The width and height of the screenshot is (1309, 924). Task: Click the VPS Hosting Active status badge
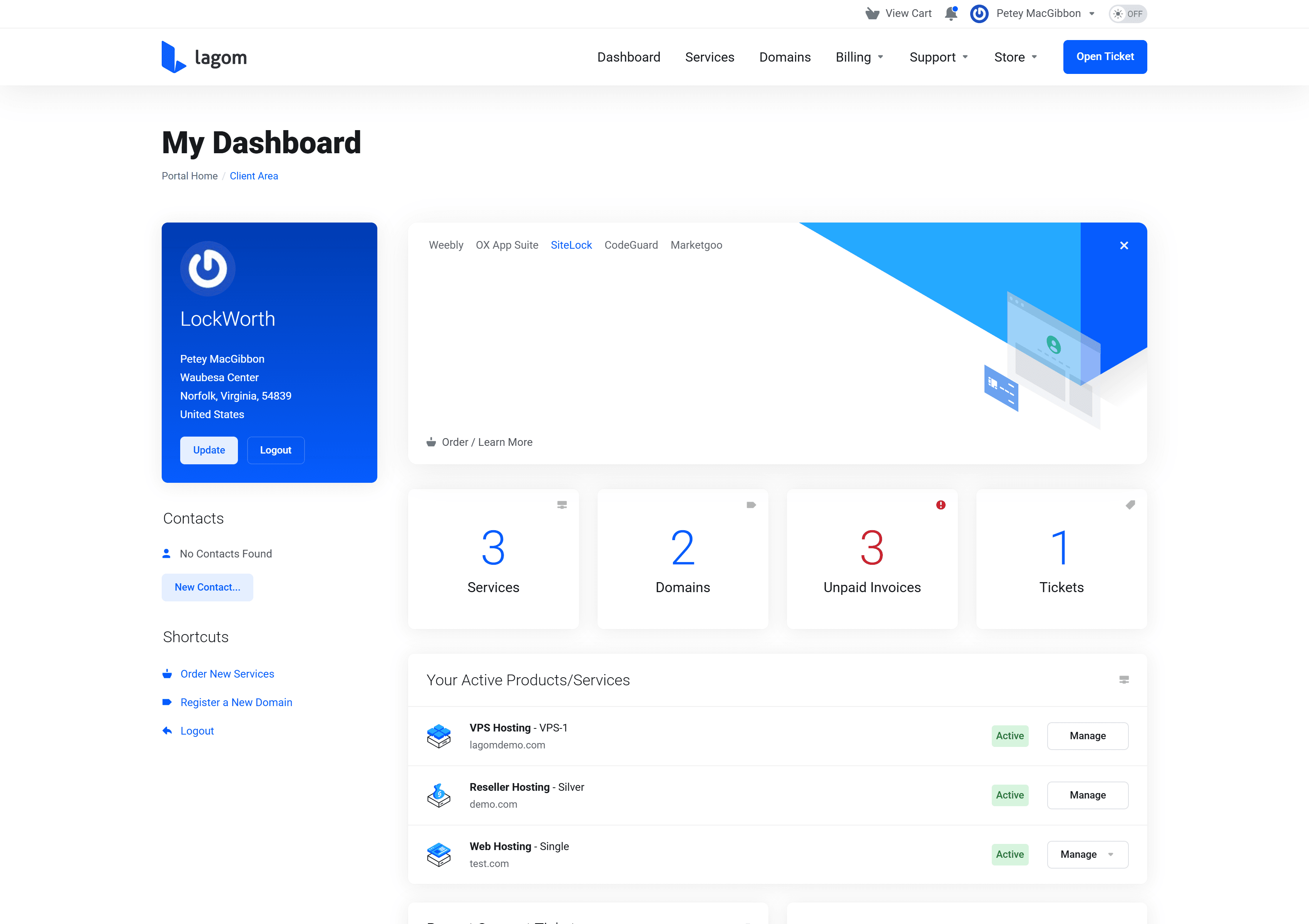tap(1010, 736)
